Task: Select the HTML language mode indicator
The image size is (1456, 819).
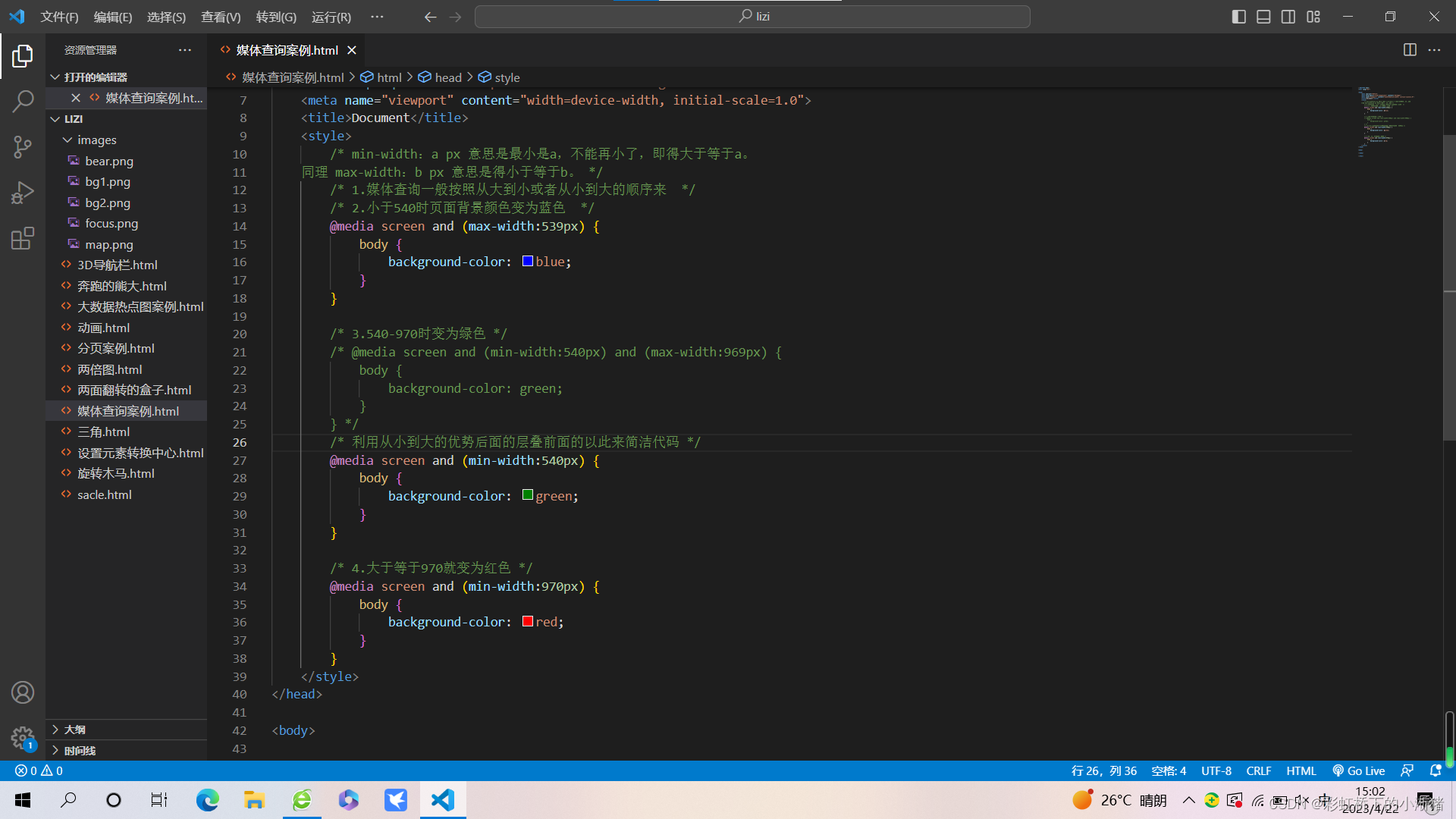Action: (x=1301, y=770)
